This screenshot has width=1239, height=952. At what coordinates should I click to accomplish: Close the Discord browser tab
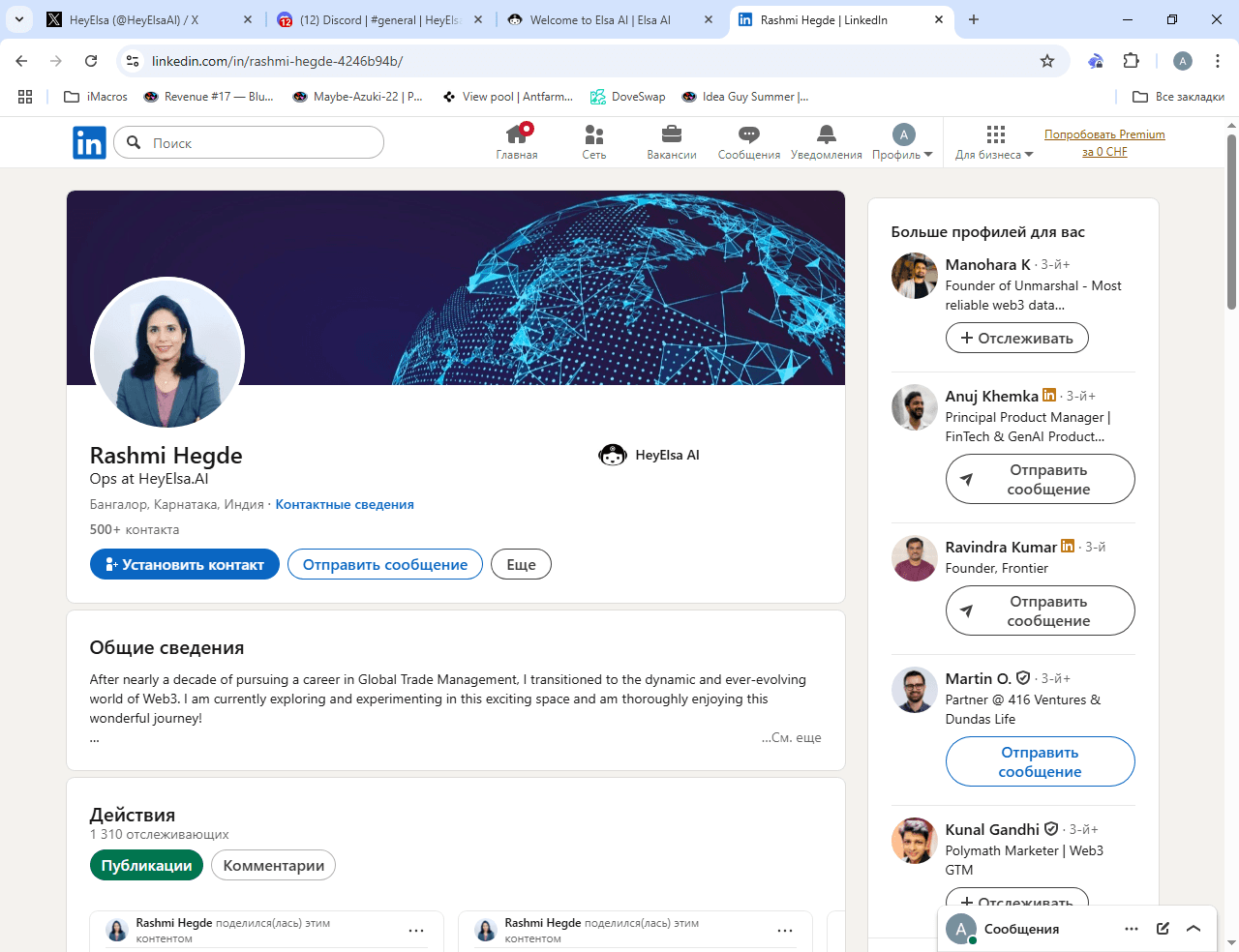point(478,19)
